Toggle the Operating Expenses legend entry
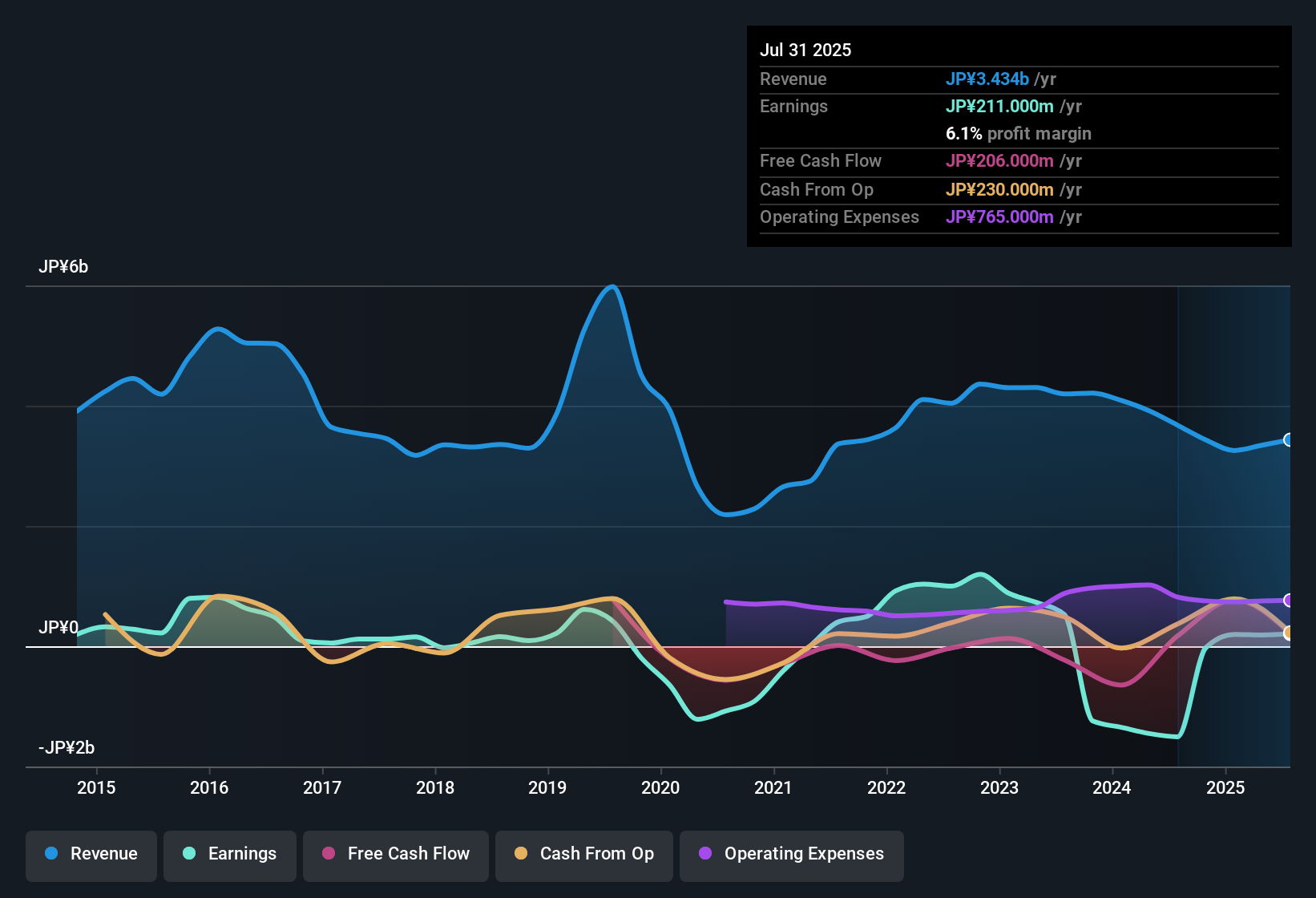Viewport: 1316px width, 898px height. [791, 854]
